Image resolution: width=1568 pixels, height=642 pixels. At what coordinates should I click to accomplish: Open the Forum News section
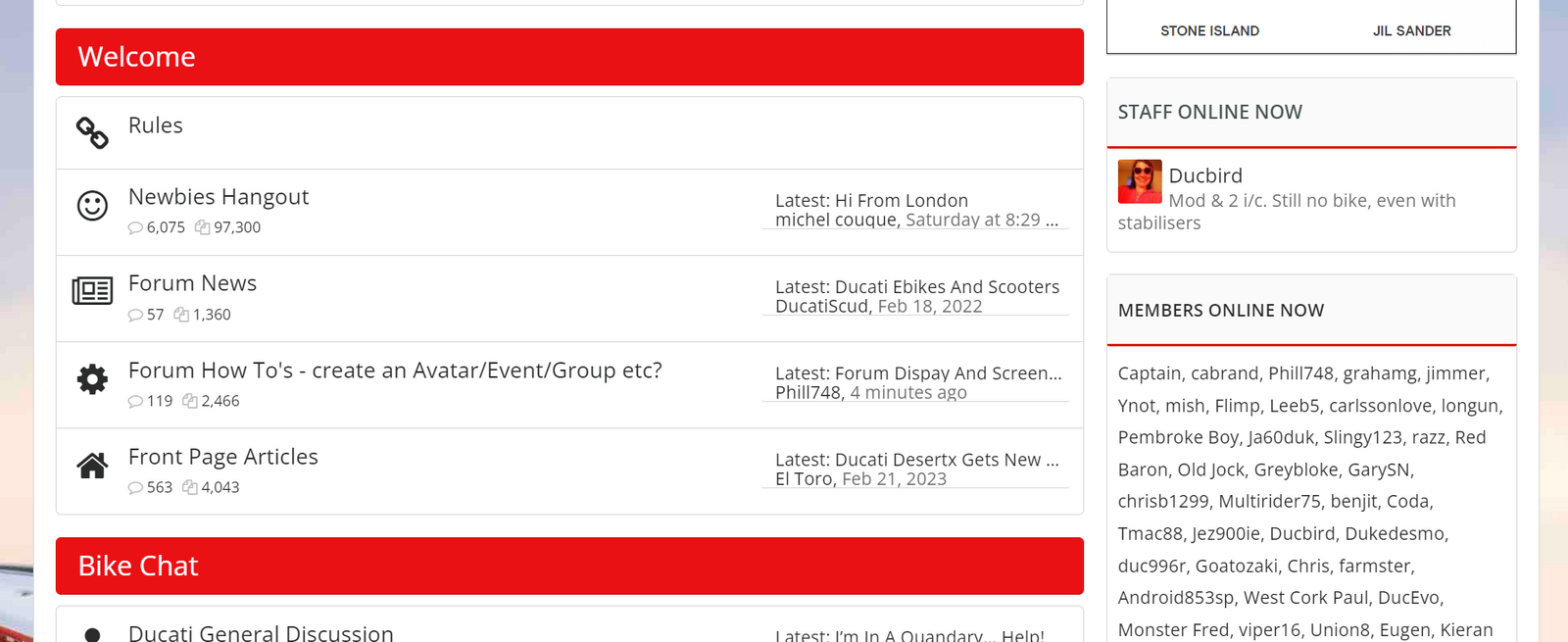pos(192,283)
